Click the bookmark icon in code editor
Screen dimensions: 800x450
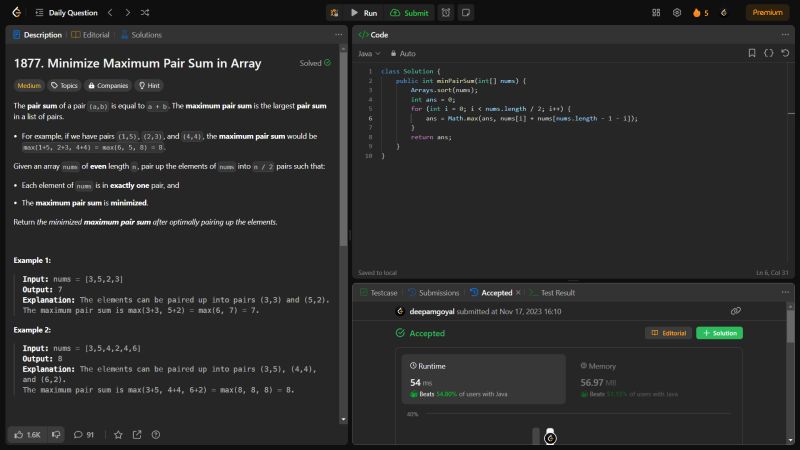[x=752, y=53]
